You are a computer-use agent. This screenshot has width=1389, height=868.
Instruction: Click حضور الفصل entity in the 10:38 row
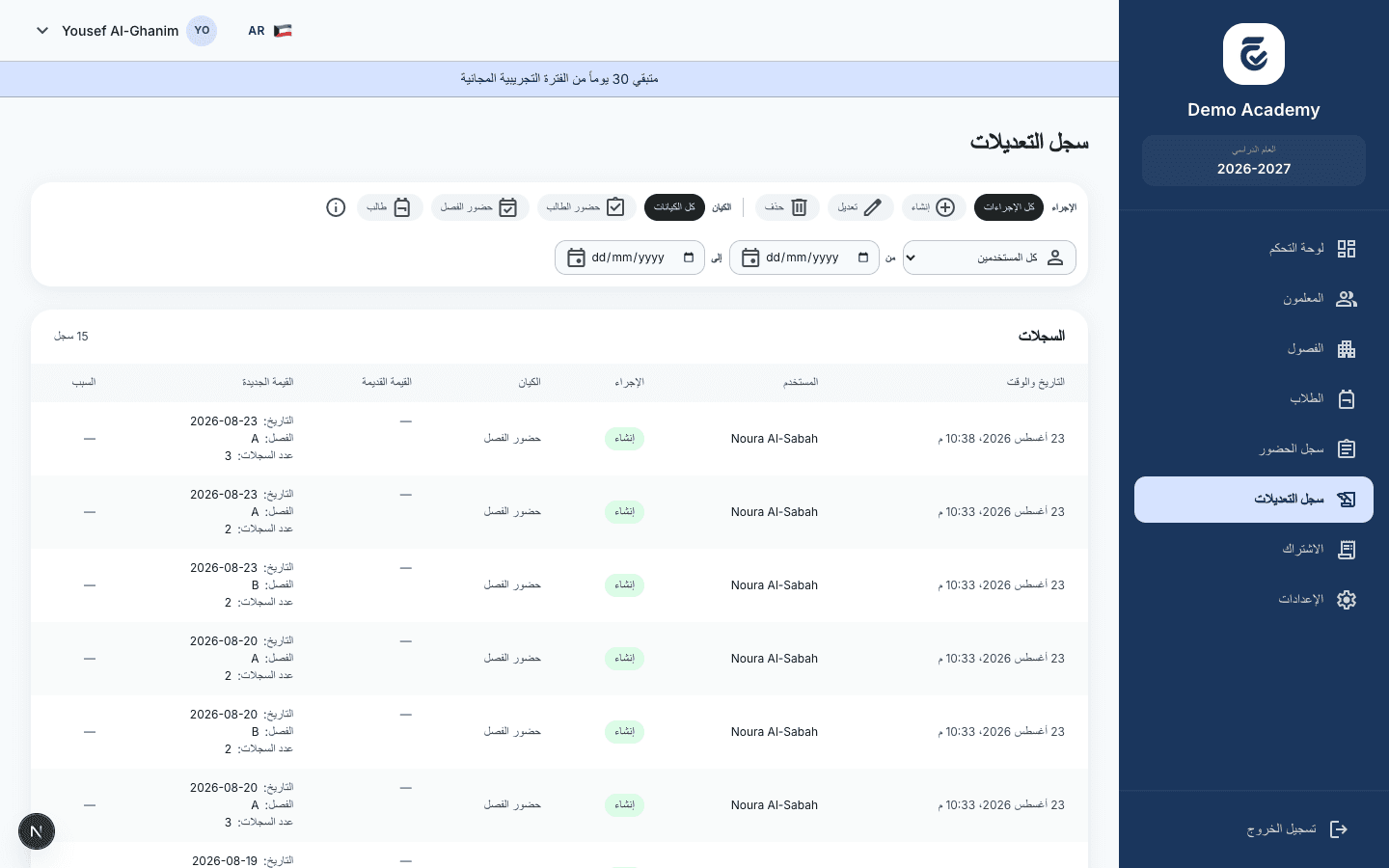click(512, 439)
